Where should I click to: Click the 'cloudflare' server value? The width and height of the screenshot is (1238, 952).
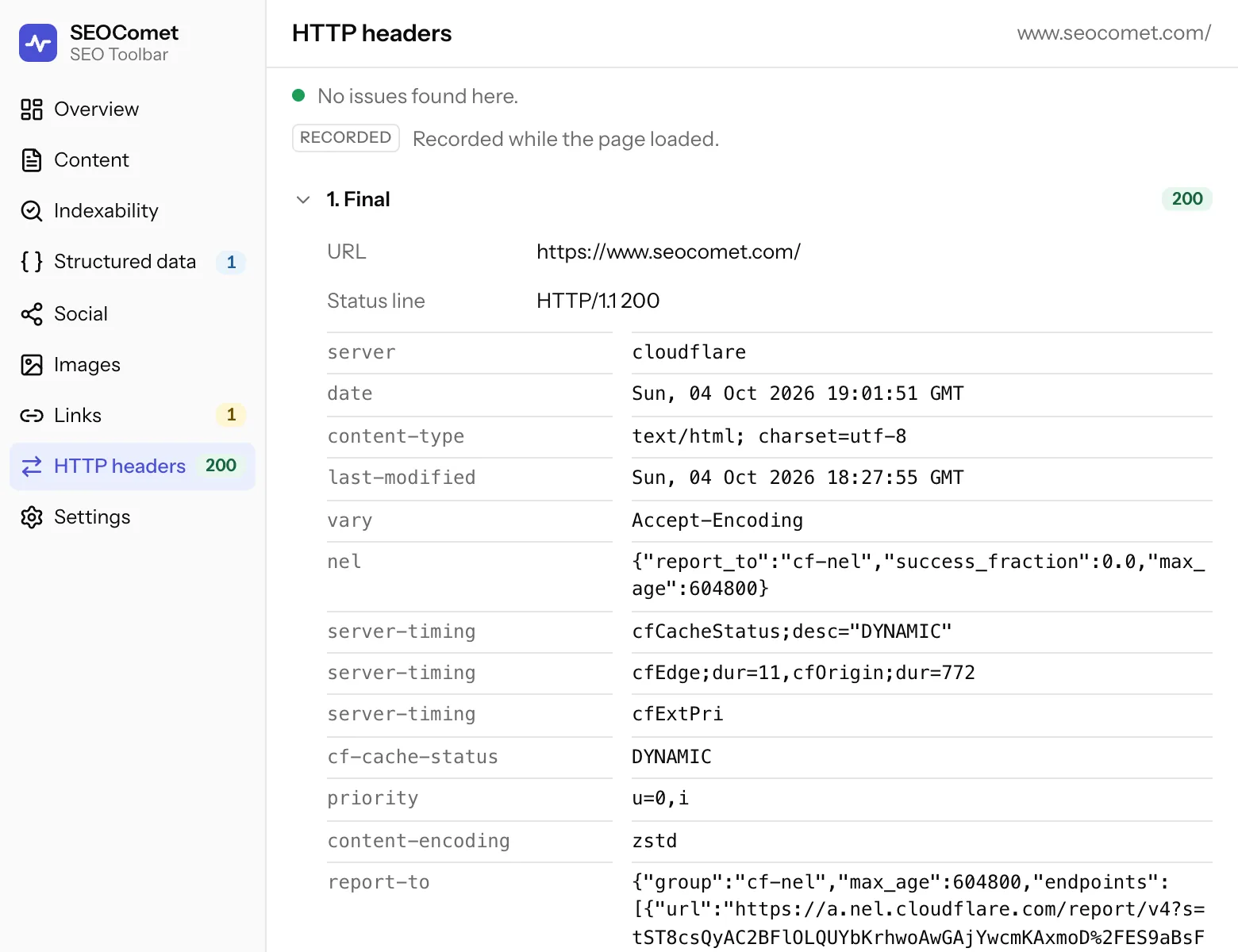(689, 352)
